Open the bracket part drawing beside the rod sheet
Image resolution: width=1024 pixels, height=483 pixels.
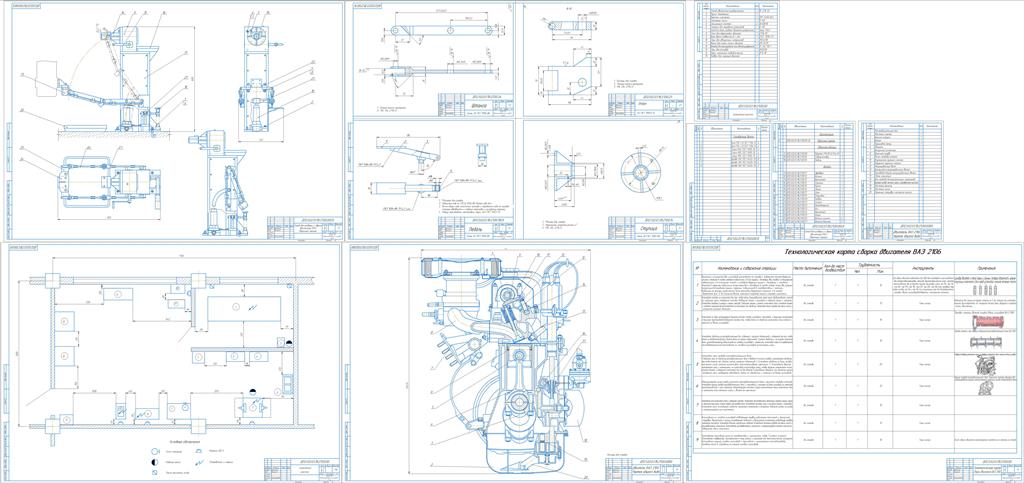(x=603, y=60)
